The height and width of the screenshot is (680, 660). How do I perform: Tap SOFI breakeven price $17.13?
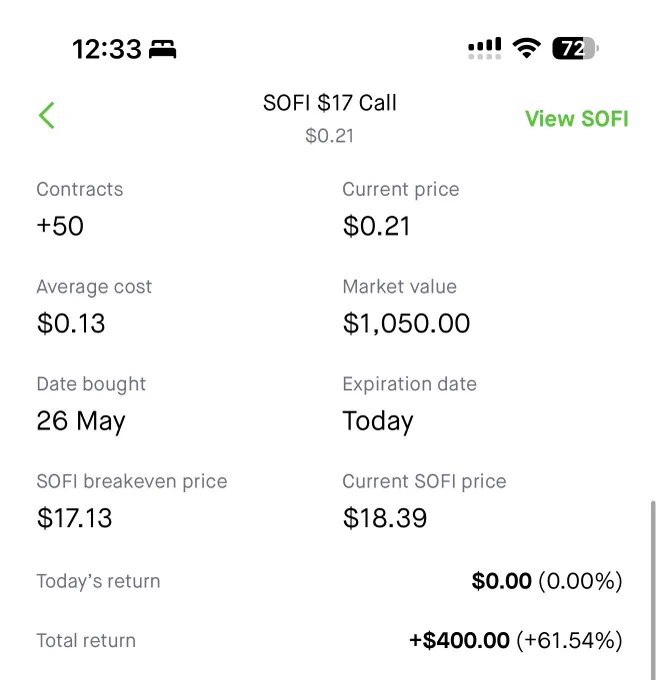tap(75, 518)
